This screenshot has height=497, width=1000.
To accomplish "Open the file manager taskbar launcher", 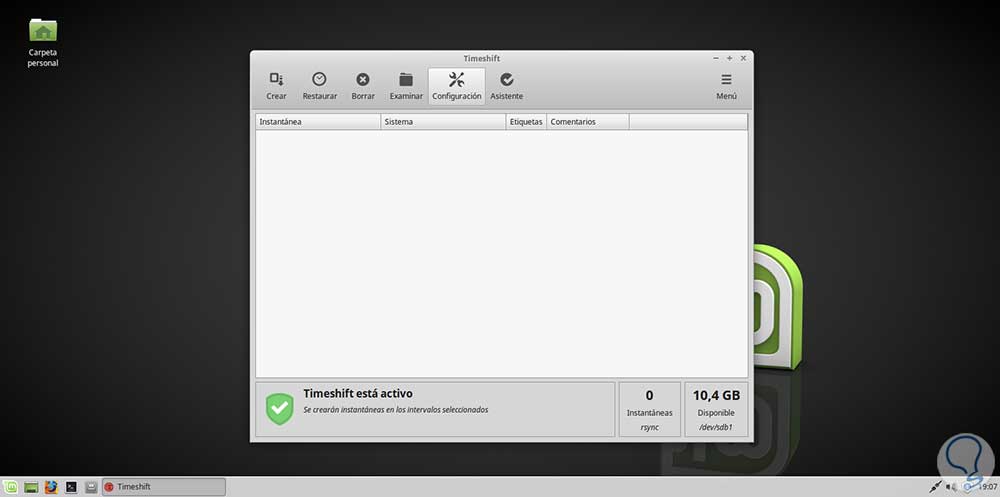I will point(91,487).
